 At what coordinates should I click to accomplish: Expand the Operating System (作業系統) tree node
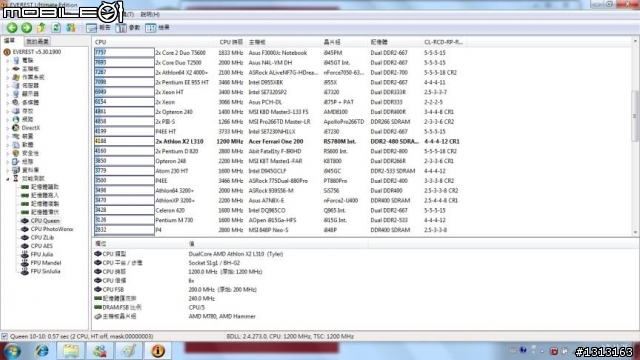[7, 77]
